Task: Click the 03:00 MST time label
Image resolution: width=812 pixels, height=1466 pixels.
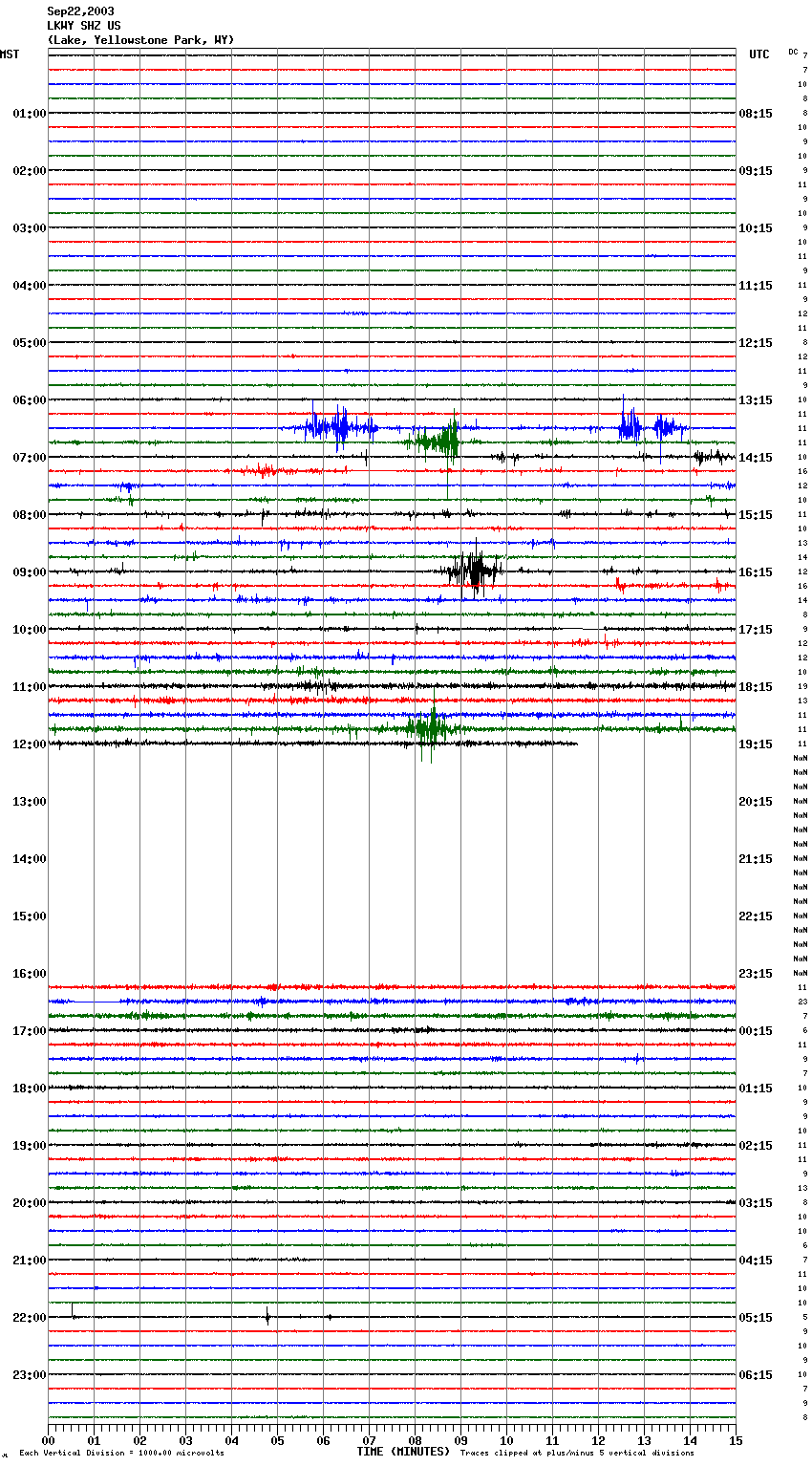Action: (29, 228)
